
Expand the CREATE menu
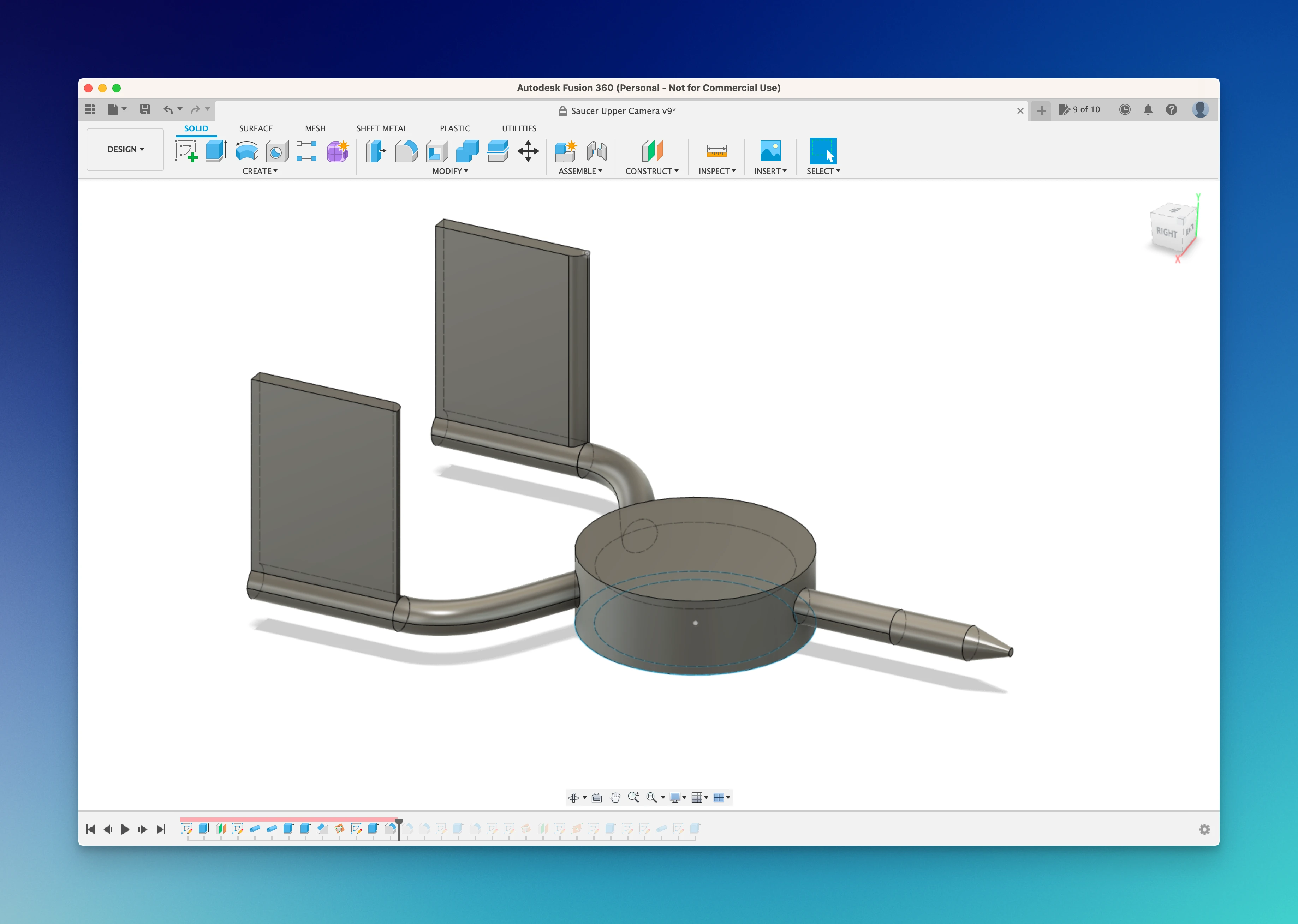[260, 171]
